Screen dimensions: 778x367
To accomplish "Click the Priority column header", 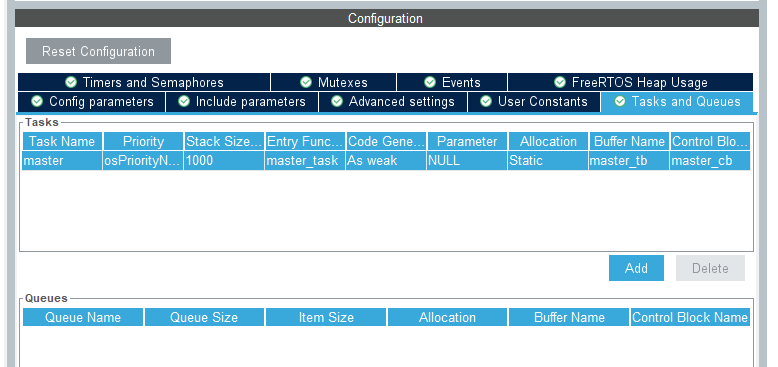I will click(x=143, y=141).
